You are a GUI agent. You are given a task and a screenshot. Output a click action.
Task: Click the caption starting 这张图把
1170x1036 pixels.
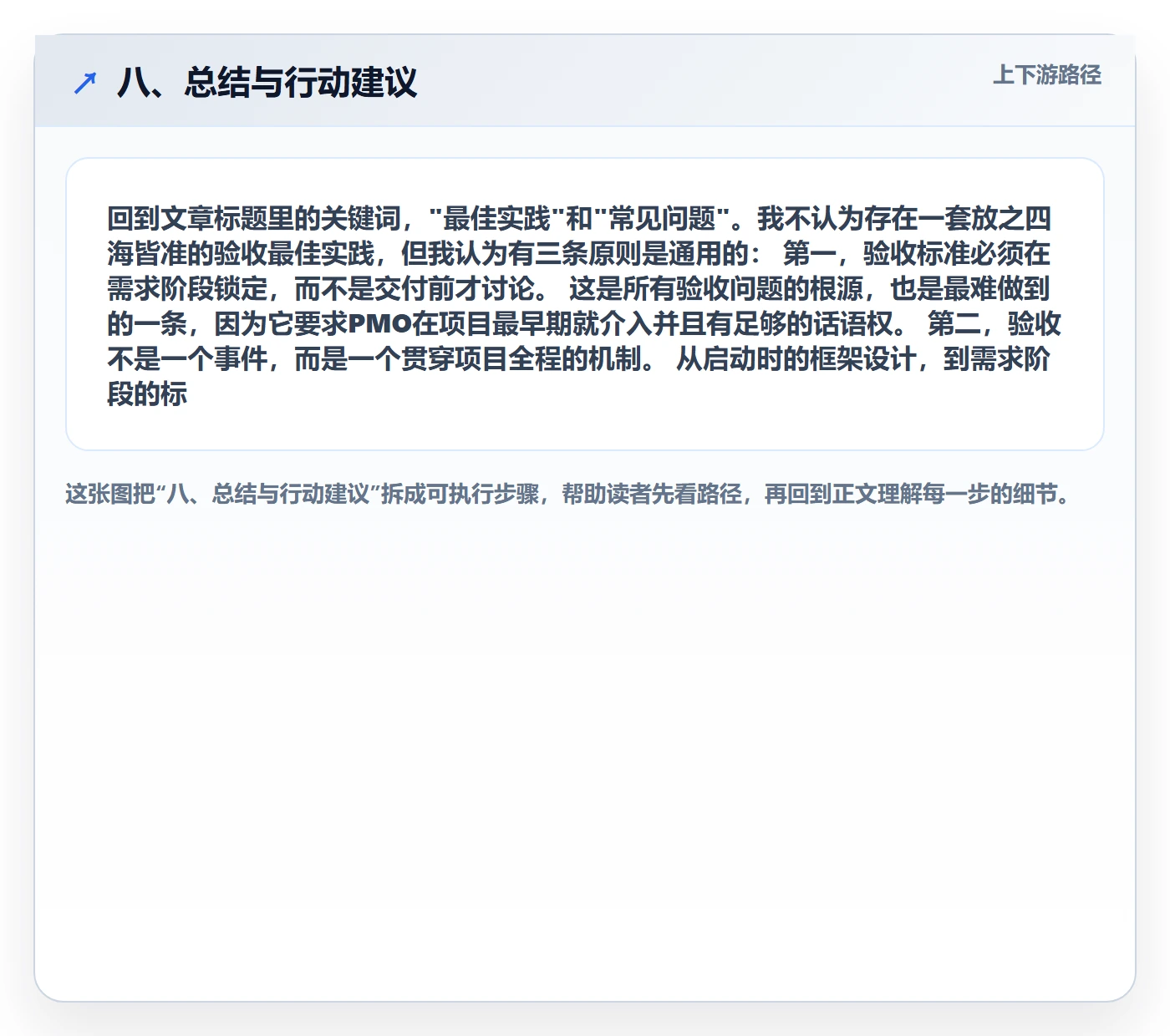[x=567, y=494]
